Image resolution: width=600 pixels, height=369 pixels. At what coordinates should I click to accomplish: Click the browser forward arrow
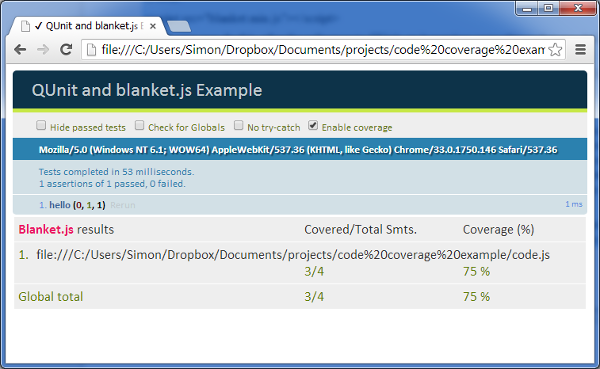click(43, 49)
